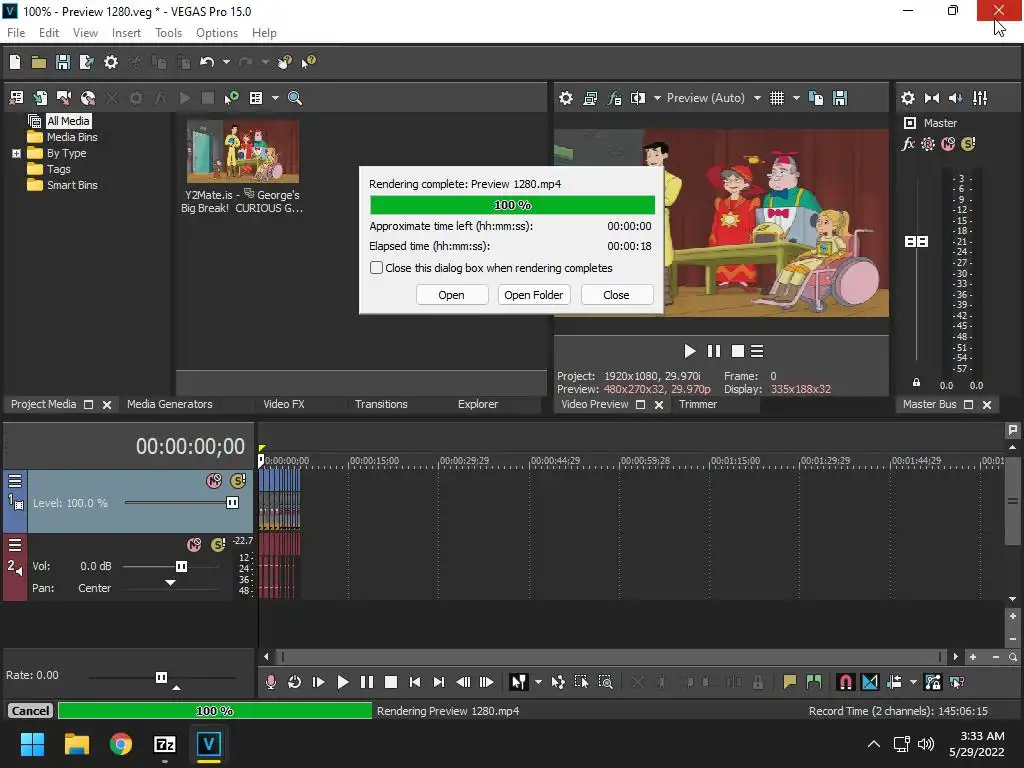Toggle Loop Playback in transport bar

pyautogui.click(x=295, y=682)
